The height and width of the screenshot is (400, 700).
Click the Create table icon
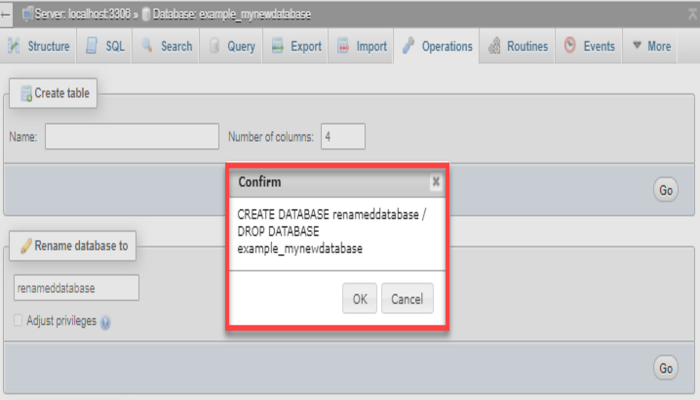[x=26, y=93]
